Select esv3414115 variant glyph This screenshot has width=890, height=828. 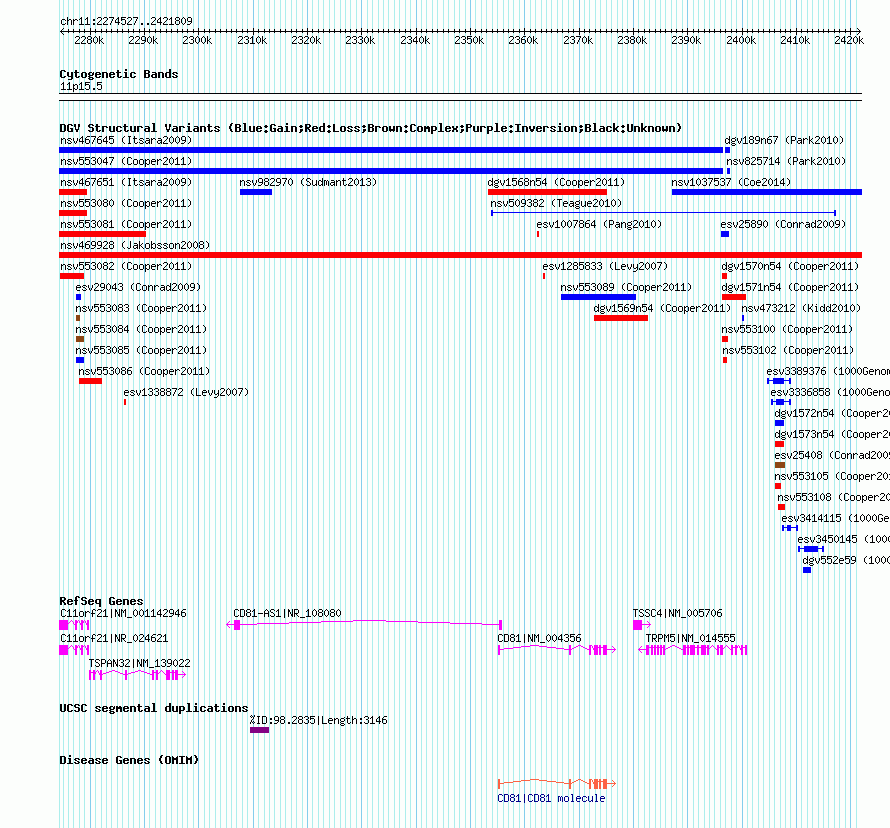pyautogui.click(x=790, y=528)
